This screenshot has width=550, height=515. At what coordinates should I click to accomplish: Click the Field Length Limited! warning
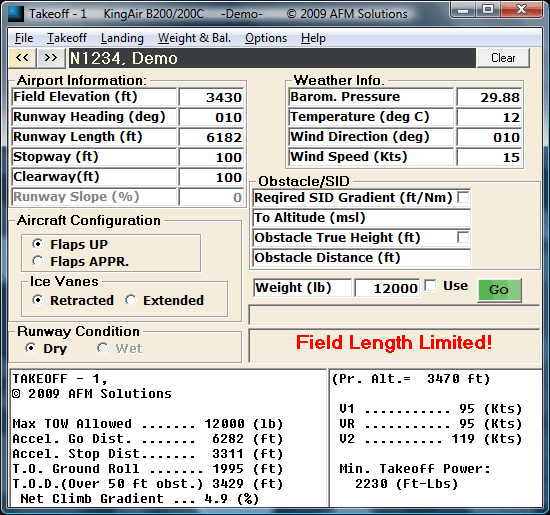[x=394, y=342]
